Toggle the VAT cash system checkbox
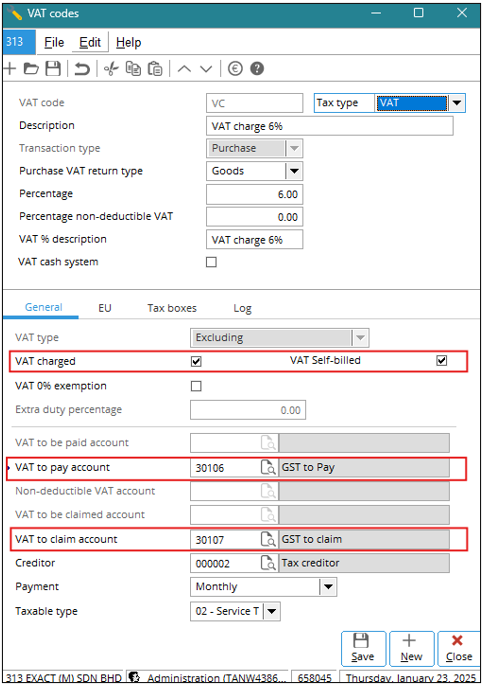Screen dimensions: 482x684 pos(211,262)
